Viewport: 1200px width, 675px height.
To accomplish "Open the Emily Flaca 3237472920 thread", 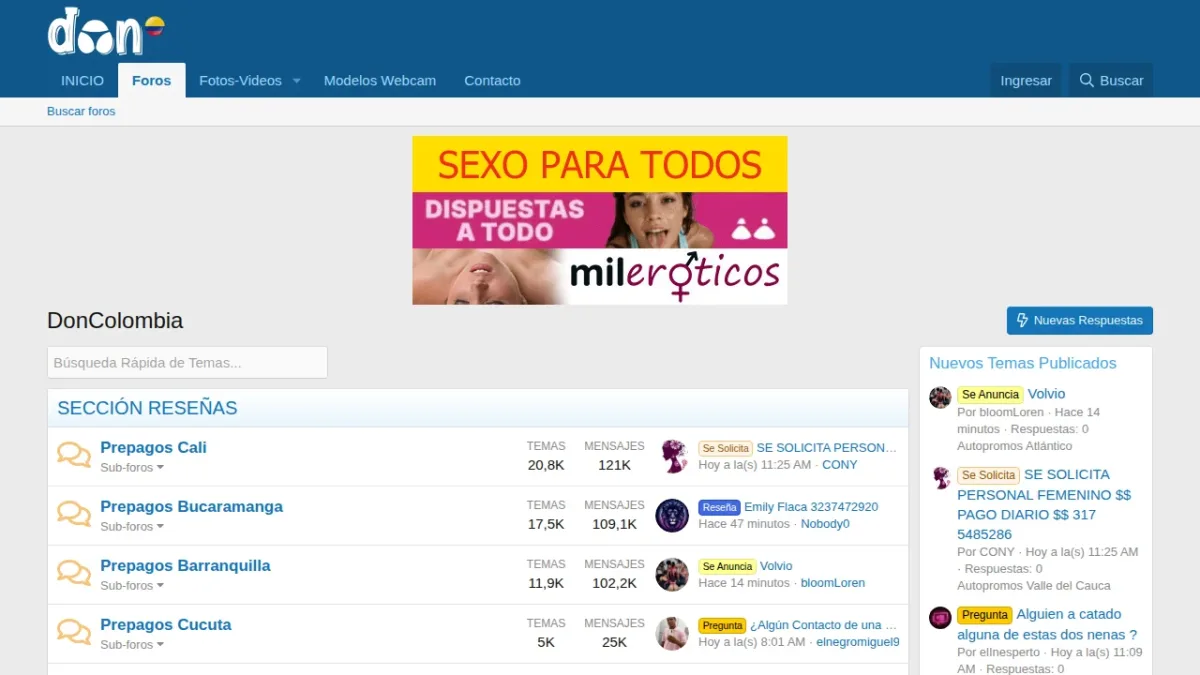I will [x=811, y=507].
